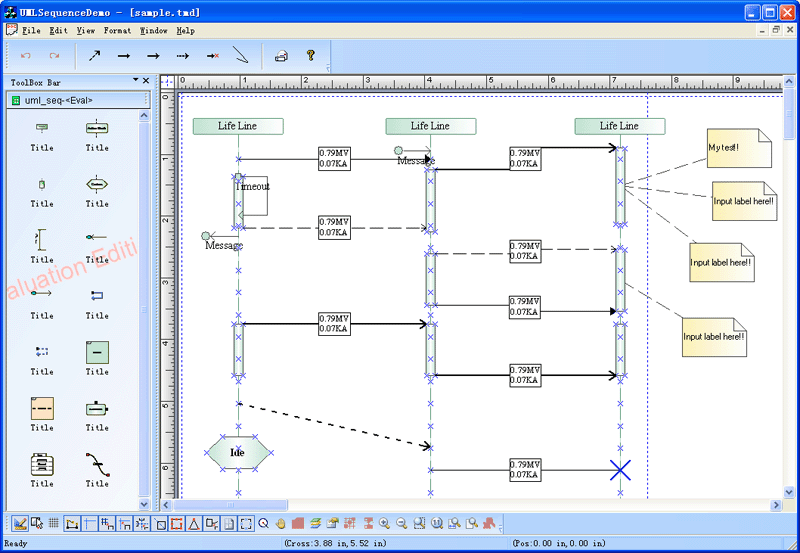
Task: Open the Format menu
Action: coord(117,31)
